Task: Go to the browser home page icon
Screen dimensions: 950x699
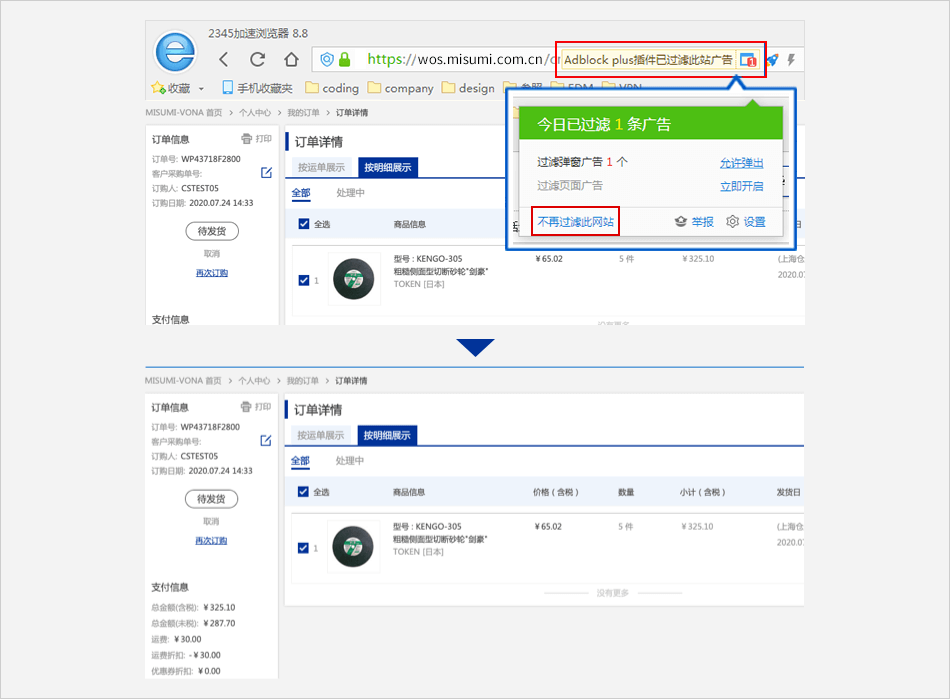Action: [291, 60]
